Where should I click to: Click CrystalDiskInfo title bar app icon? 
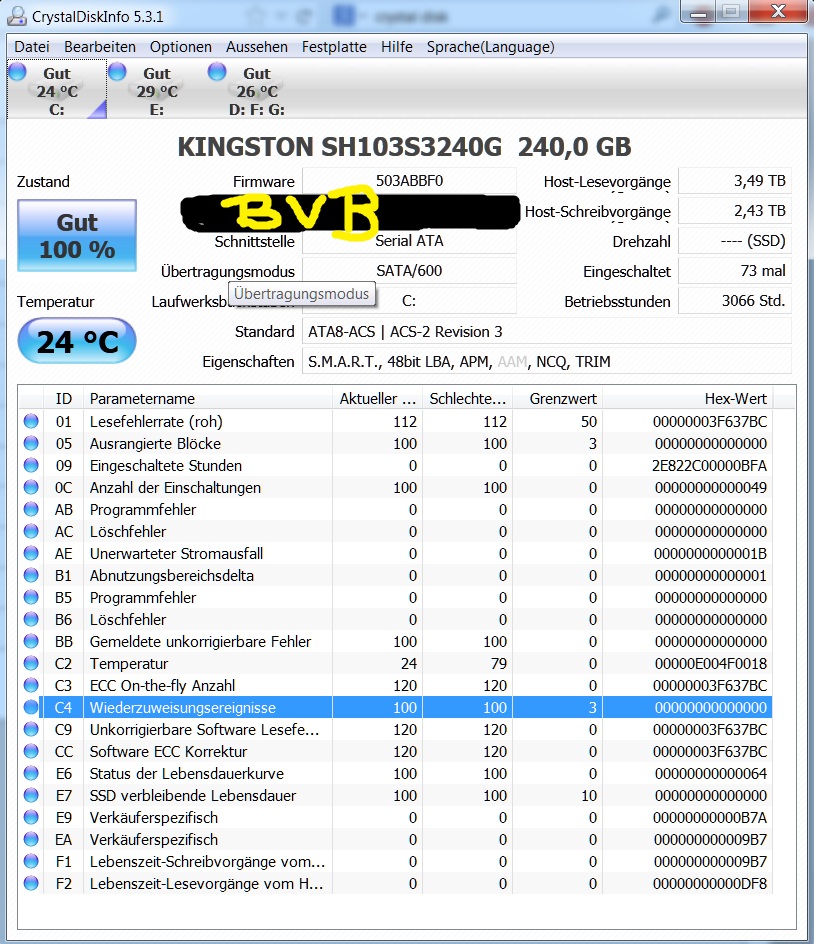(x=17, y=16)
